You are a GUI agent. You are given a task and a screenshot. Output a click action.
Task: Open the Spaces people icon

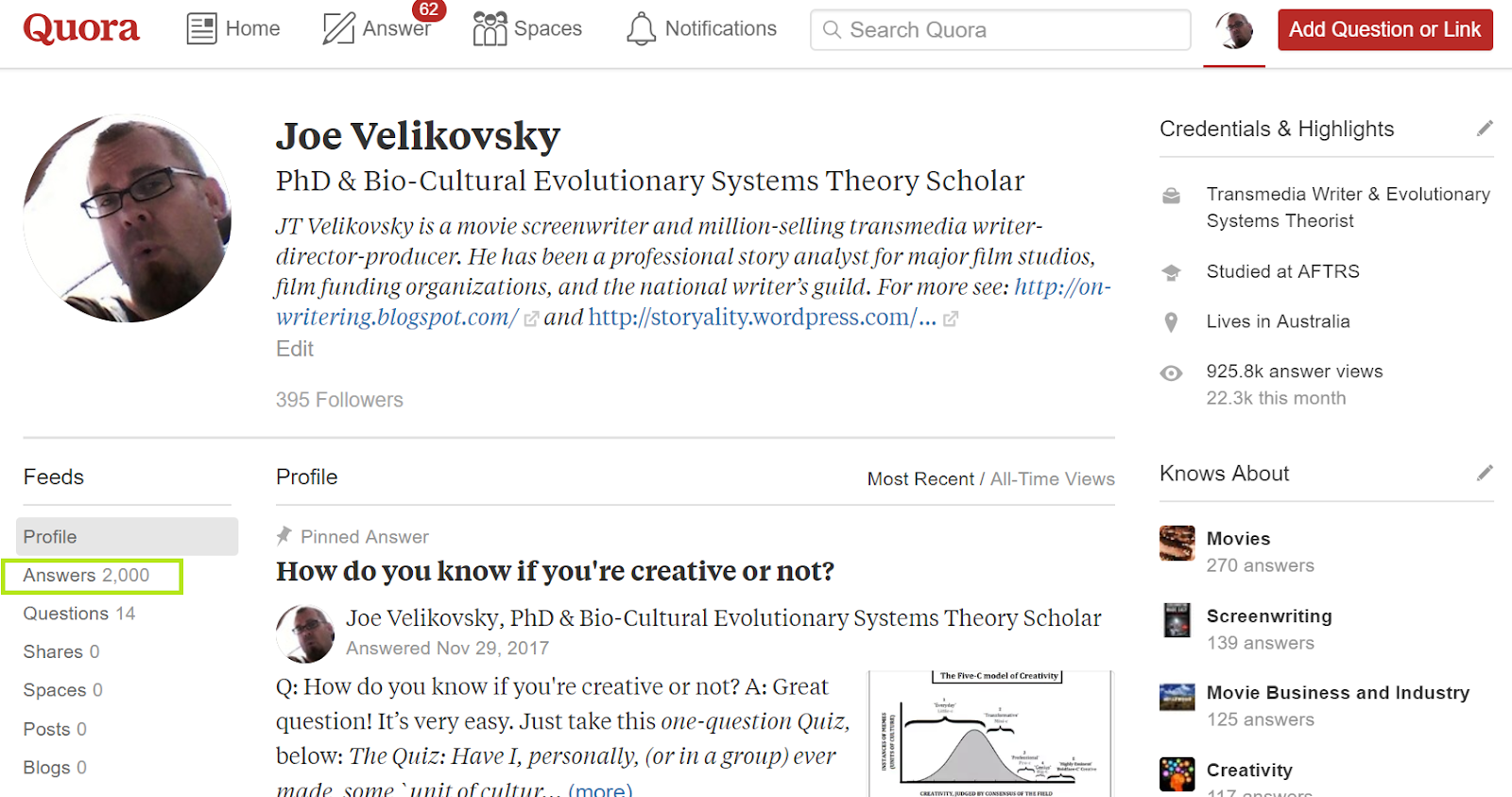point(490,29)
